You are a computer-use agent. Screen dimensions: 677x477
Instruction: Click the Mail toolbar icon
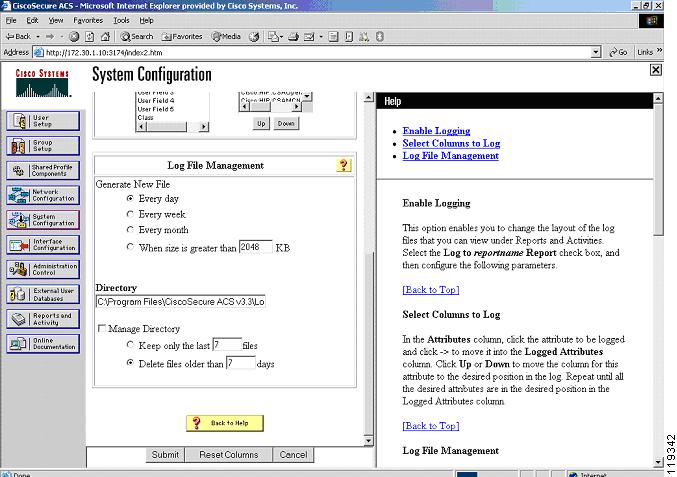[309, 37]
